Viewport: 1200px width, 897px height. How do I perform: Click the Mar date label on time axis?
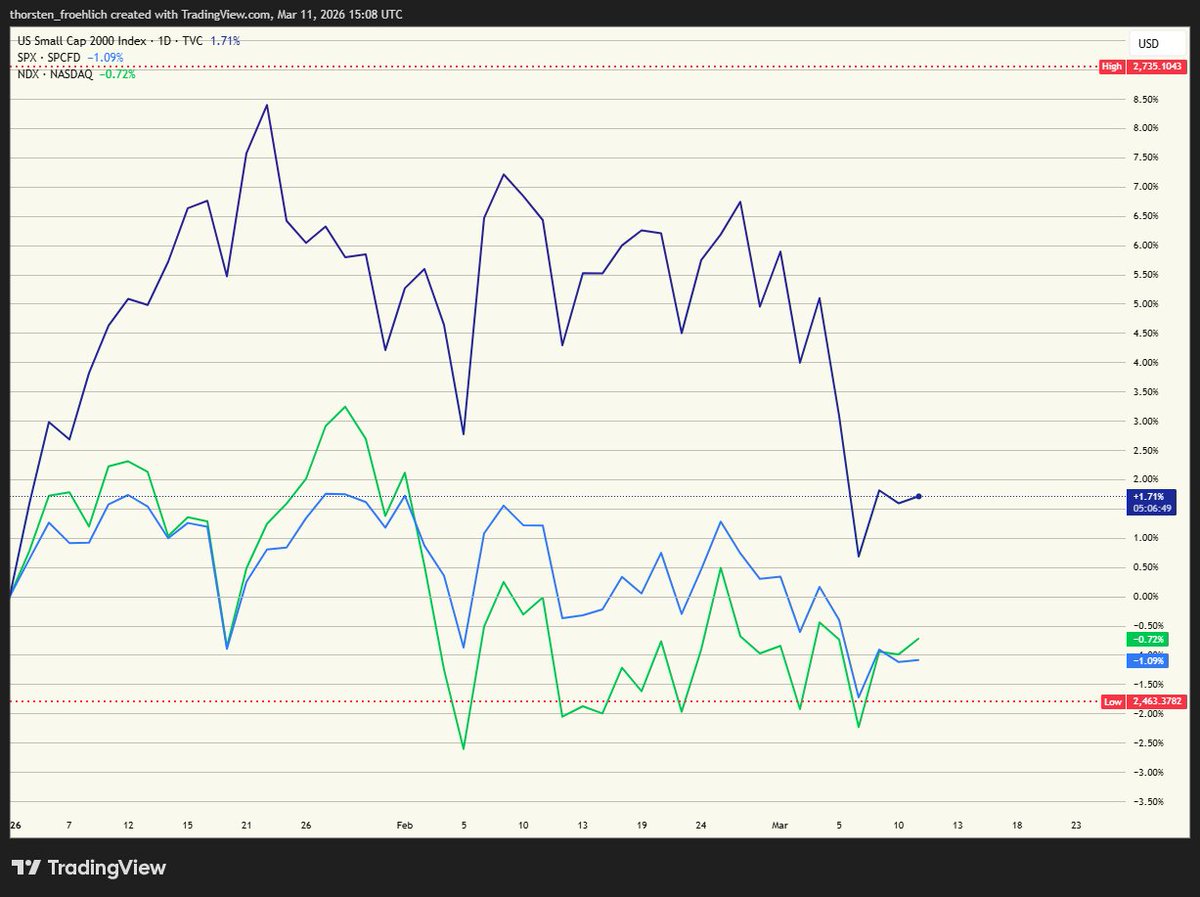coord(780,825)
